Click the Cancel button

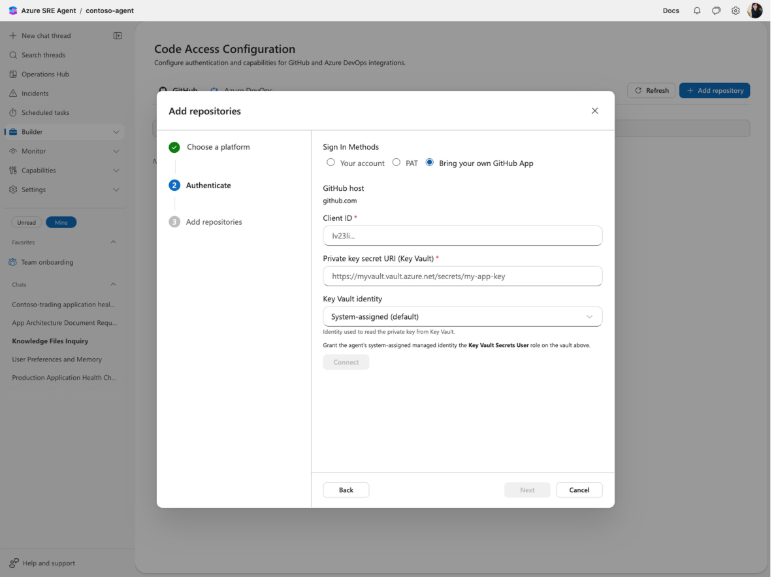click(579, 489)
